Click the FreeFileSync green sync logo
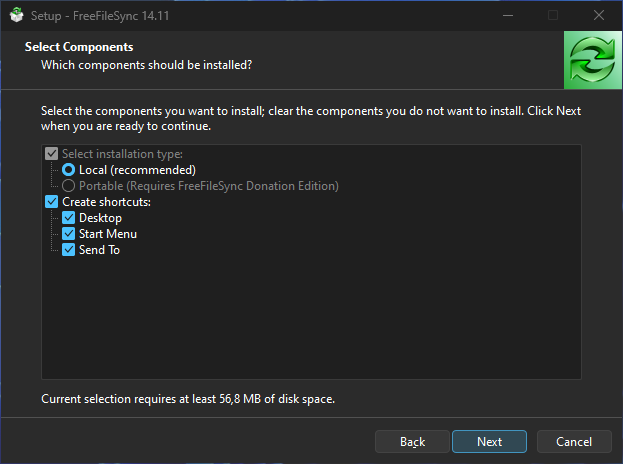623x464 pixels. tap(593, 60)
